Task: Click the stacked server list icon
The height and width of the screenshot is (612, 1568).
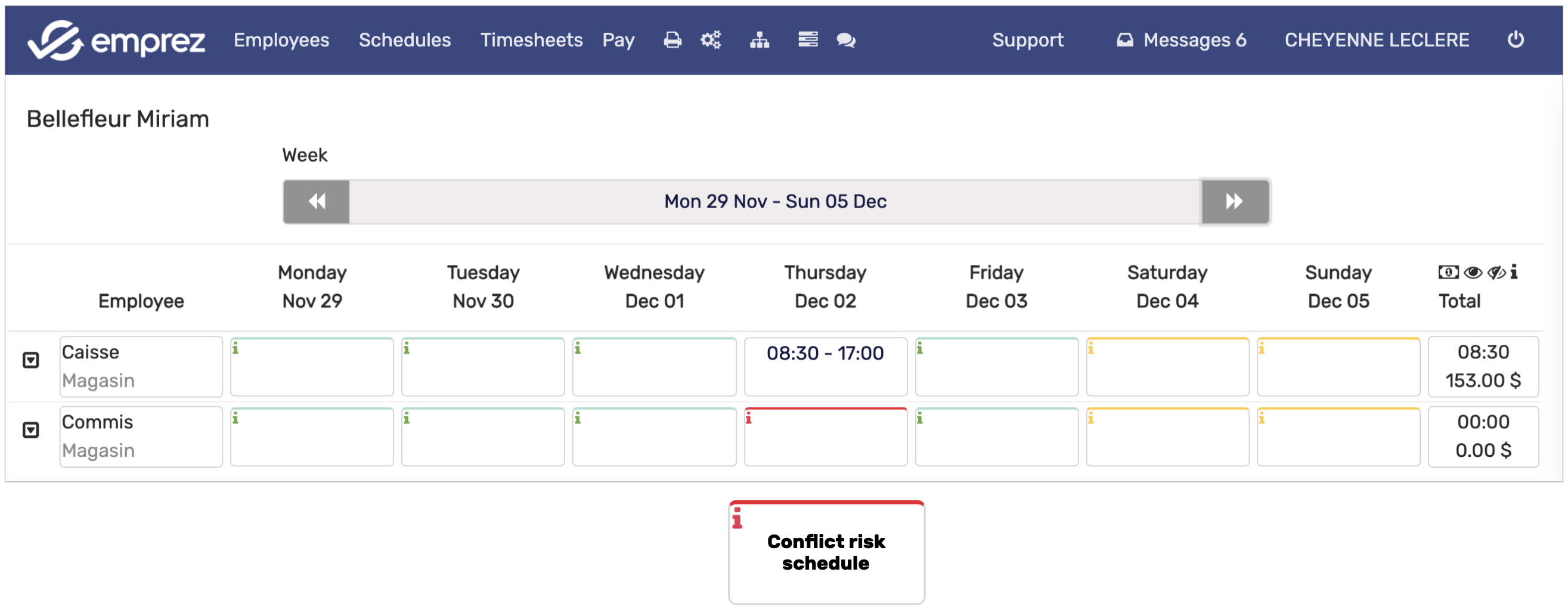Action: click(808, 40)
